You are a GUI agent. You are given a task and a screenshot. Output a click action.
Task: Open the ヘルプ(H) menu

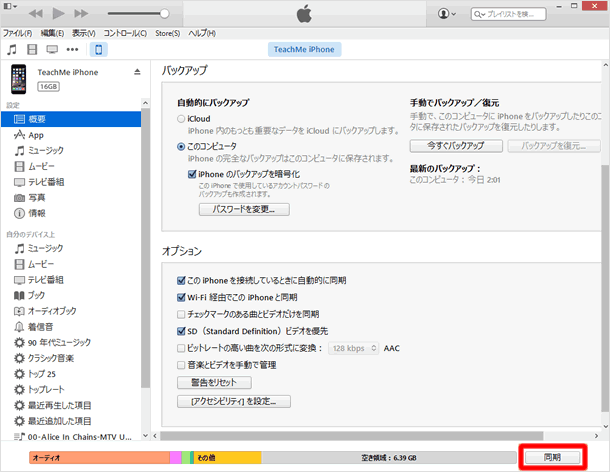[202, 33]
